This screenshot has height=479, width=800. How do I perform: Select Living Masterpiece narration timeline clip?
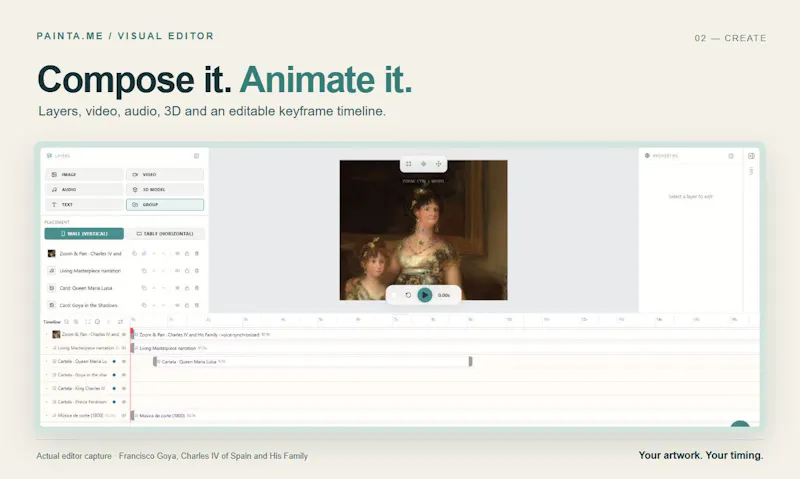point(445,348)
